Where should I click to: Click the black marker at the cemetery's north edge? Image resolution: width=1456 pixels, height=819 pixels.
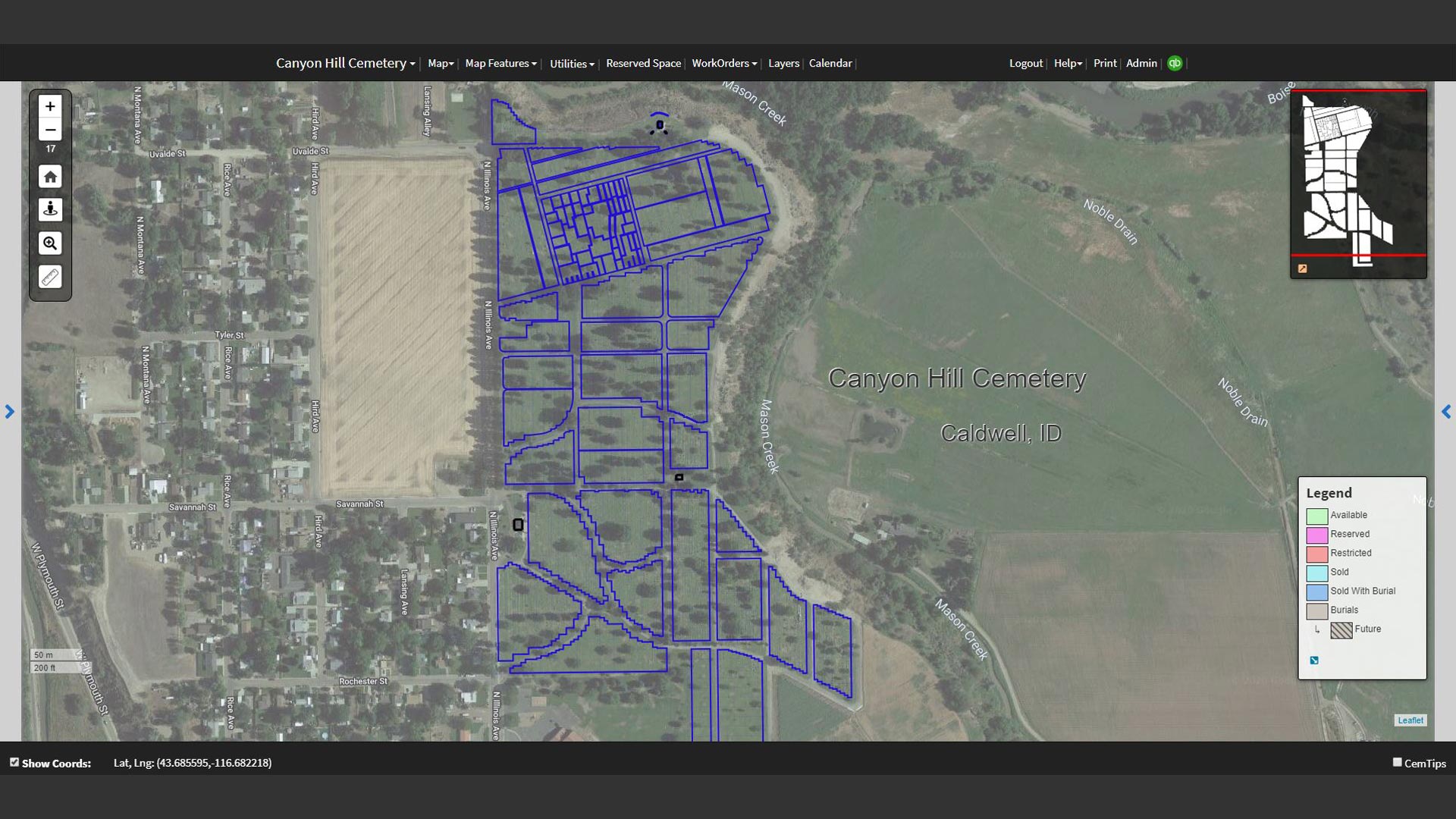pos(659,124)
